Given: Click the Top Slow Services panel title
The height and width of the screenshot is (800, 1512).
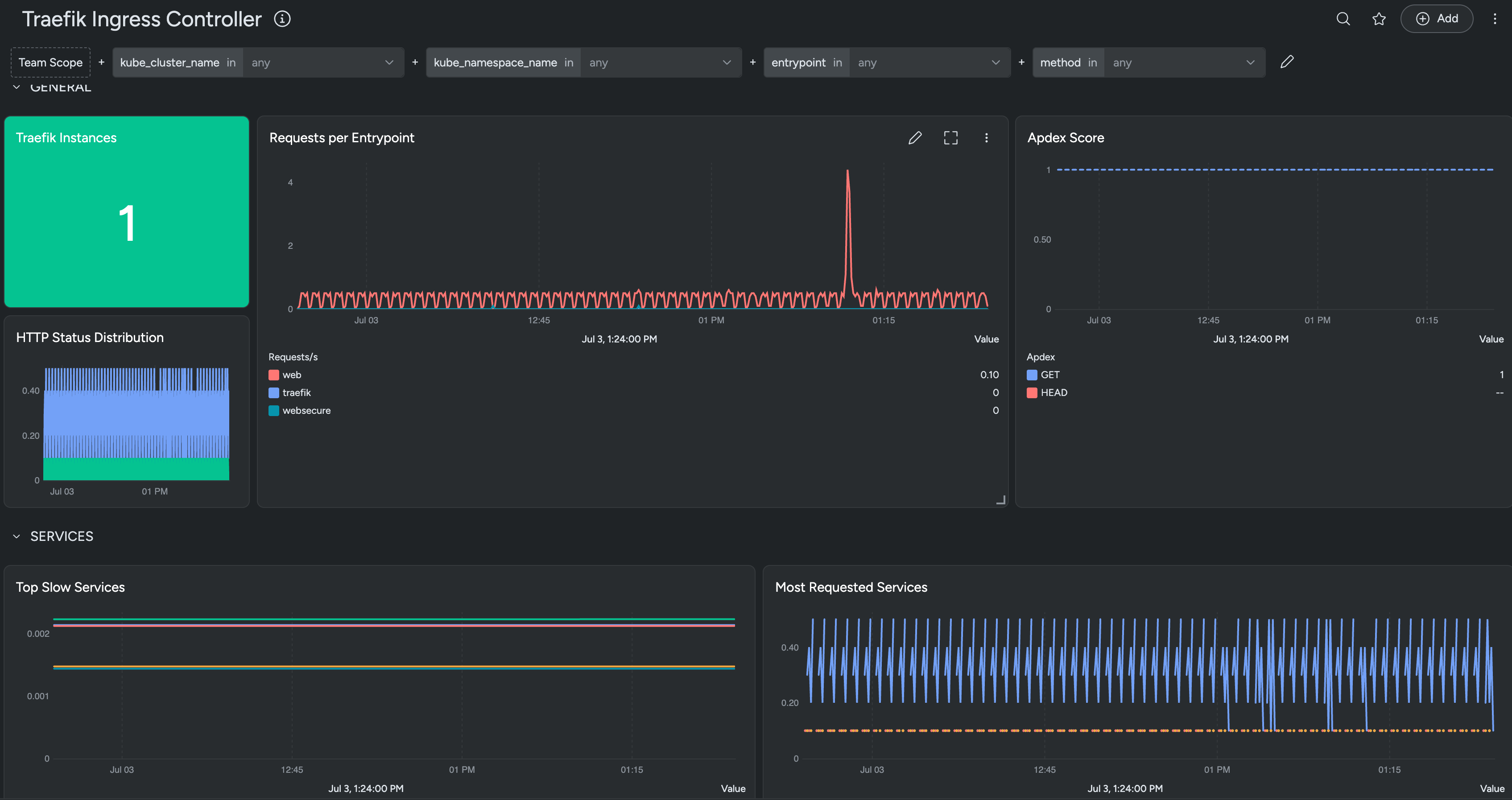Looking at the screenshot, I should pyautogui.click(x=70, y=588).
